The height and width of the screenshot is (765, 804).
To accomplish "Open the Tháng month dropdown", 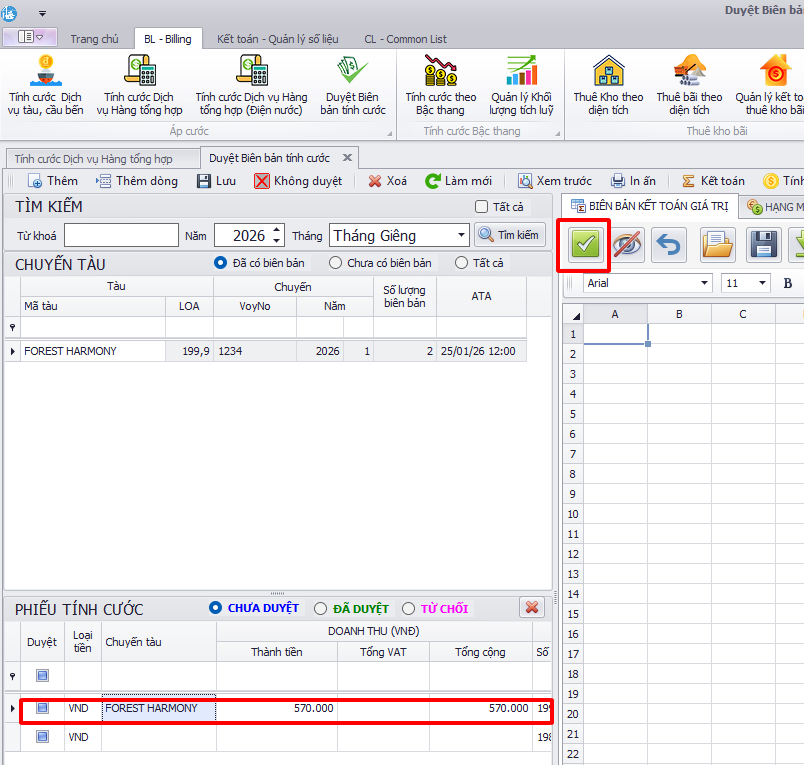I will point(460,236).
